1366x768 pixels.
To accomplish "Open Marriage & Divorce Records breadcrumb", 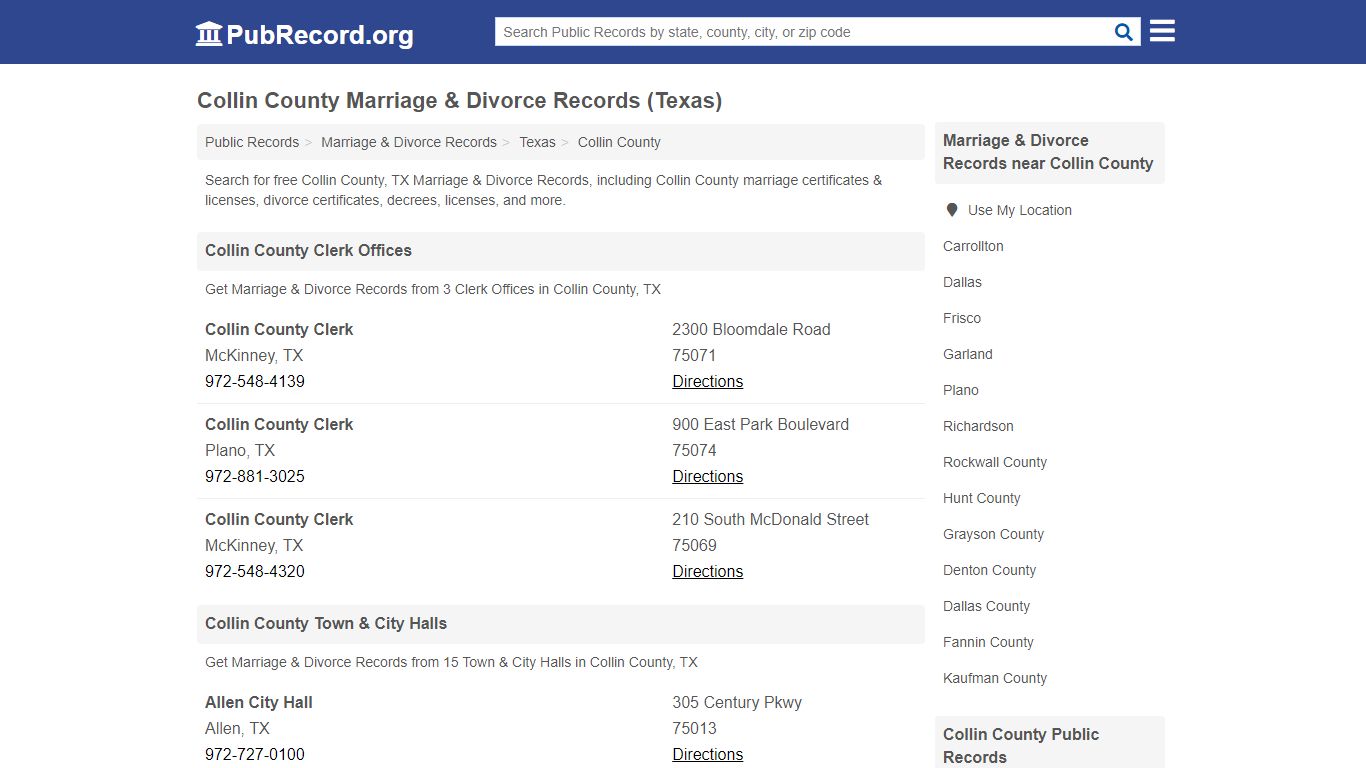I will pyautogui.click(x=409, y=142).
